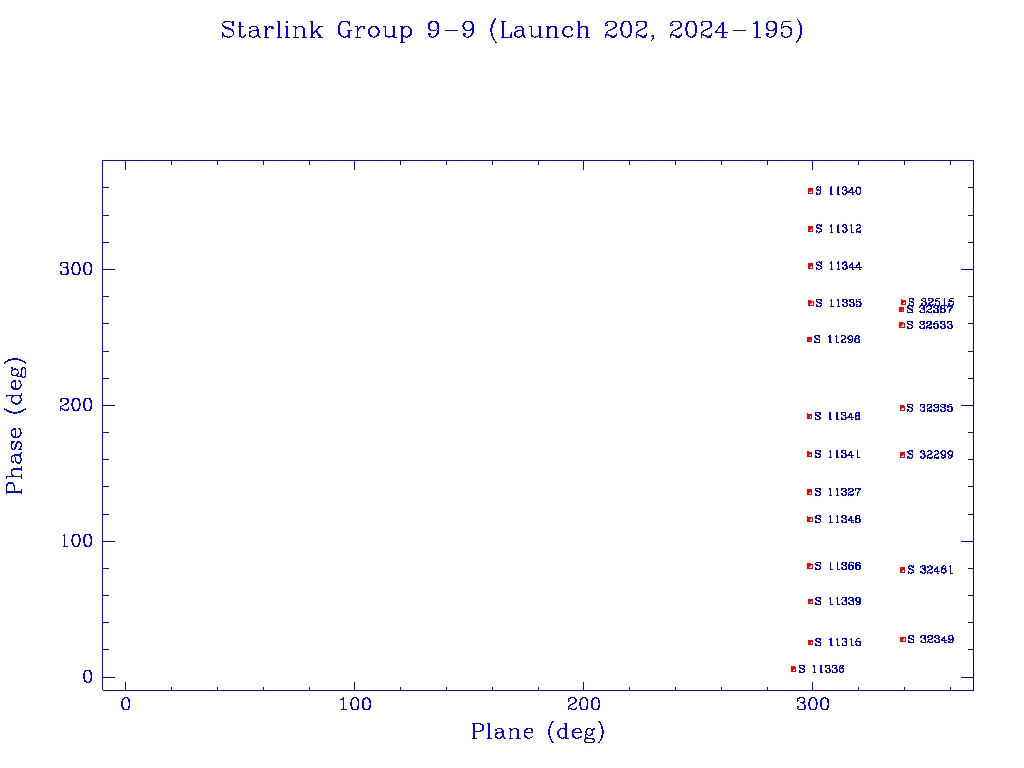Screen dimensions: 1024x768
Task: Click the 'S 11327' satellite label
Action: tap(837, 492)
